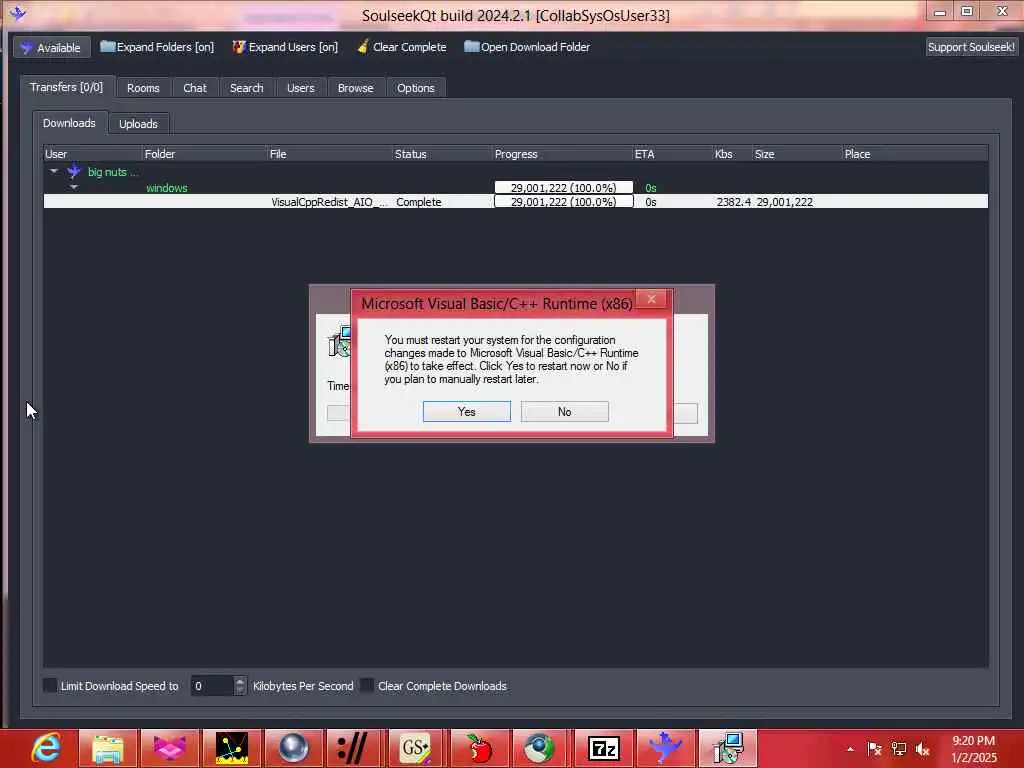
Task: Show hidden tray icons arrow
Action: (x=850, y=749)
